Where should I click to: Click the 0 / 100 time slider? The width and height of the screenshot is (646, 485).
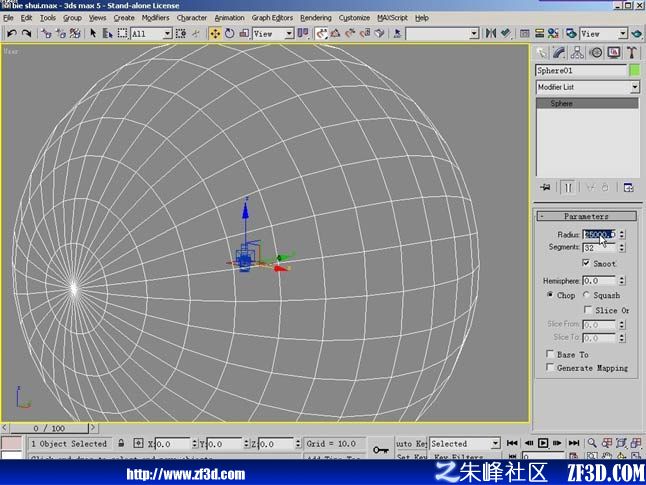click(x=49, y=428)
